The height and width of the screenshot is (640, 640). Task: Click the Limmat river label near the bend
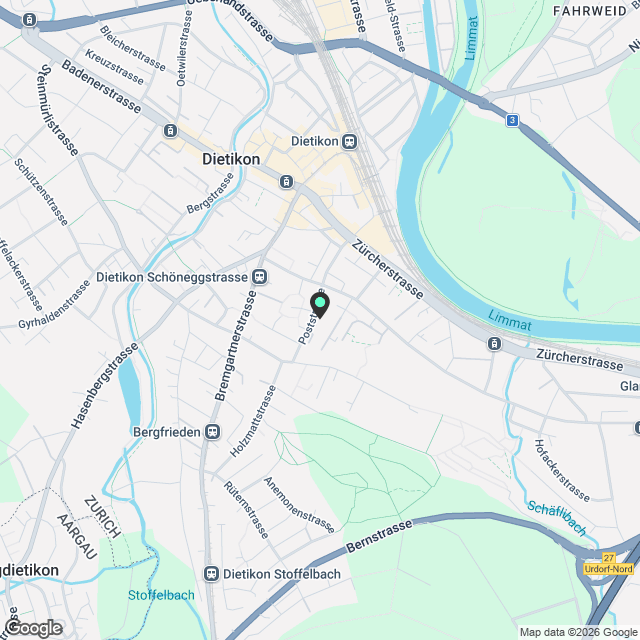pyautogui.click(x=510, y=321)
